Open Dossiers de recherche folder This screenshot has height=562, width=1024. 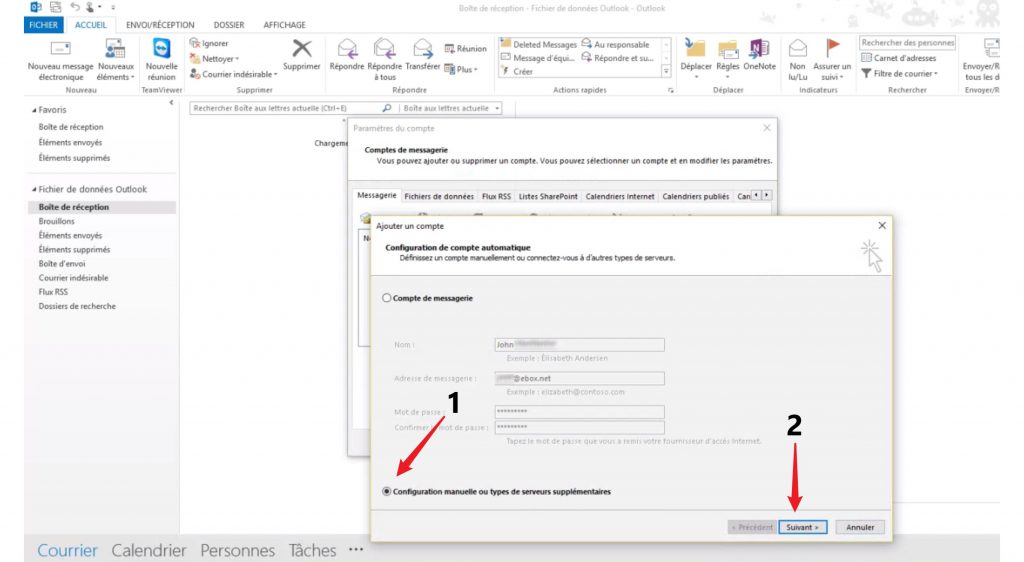[x=77, y=306]
